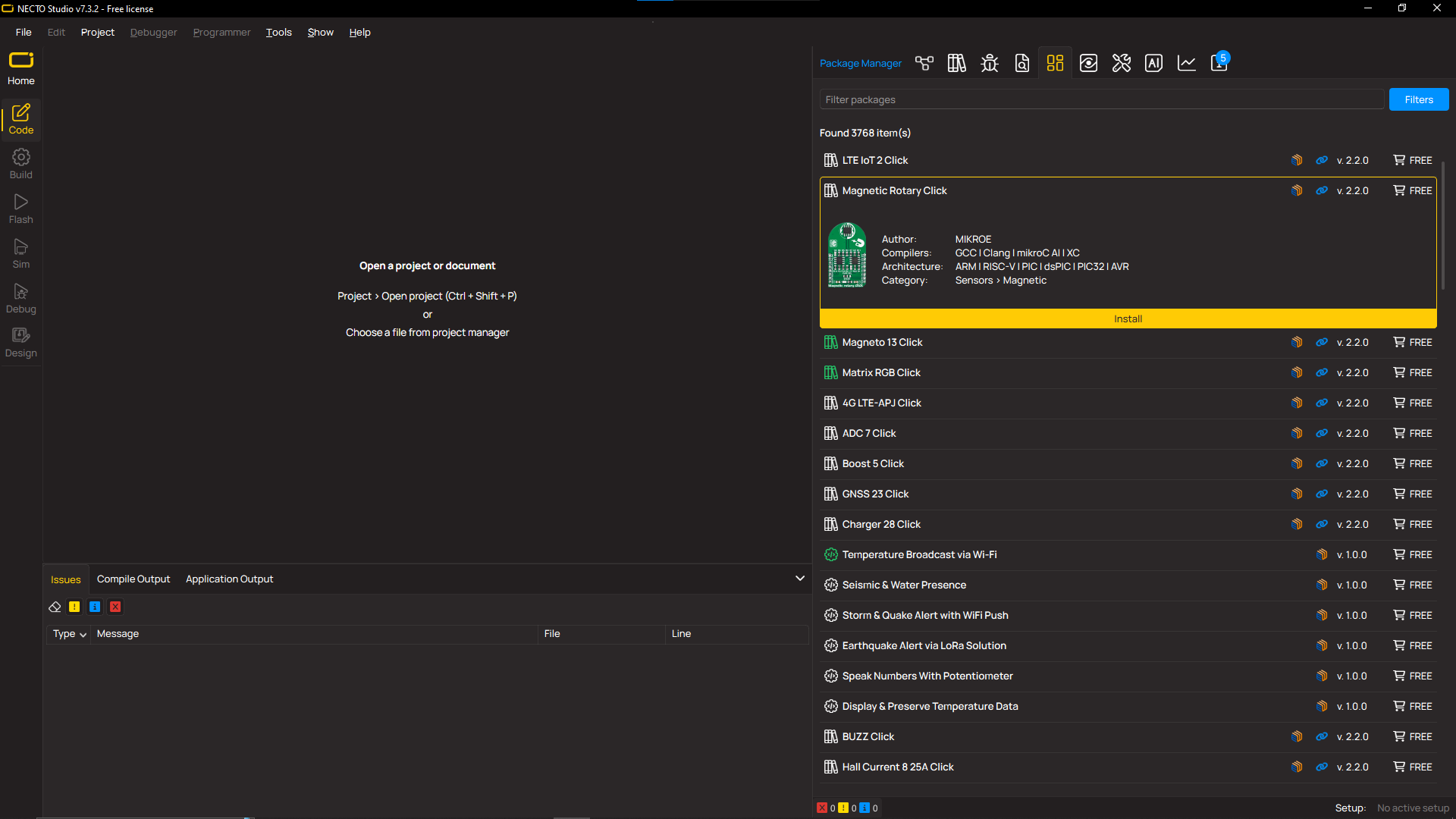Open the Library Manager books icon
Screen dimensions: 1456x819
[x=956, y=63]
